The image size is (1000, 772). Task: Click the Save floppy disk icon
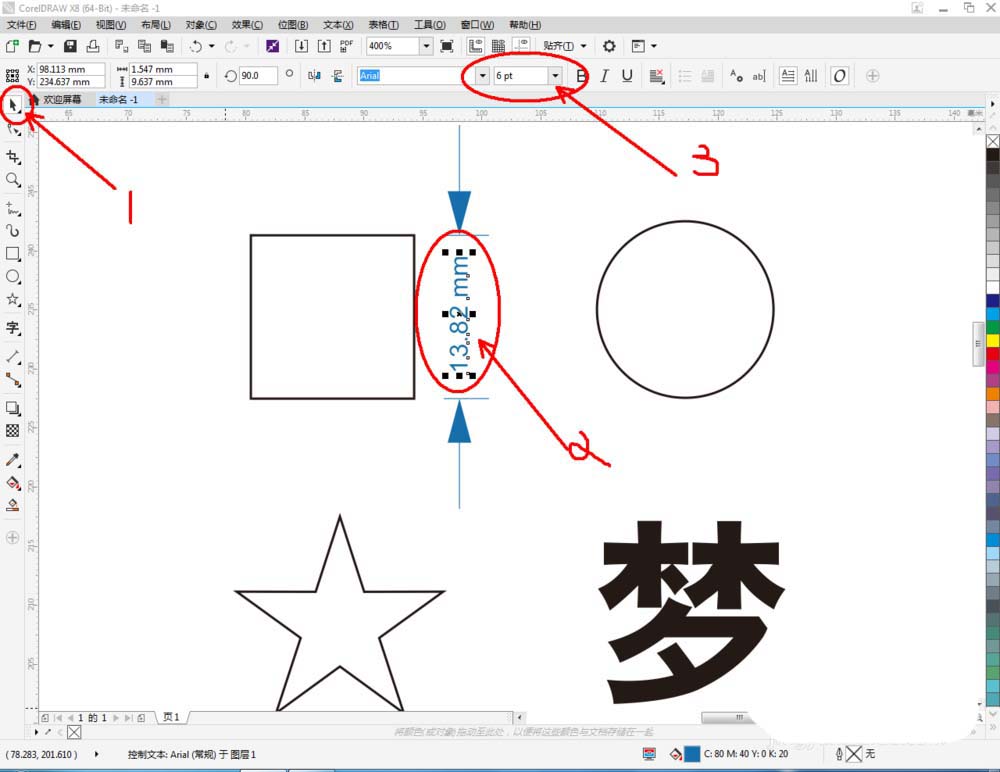[70, 46]
